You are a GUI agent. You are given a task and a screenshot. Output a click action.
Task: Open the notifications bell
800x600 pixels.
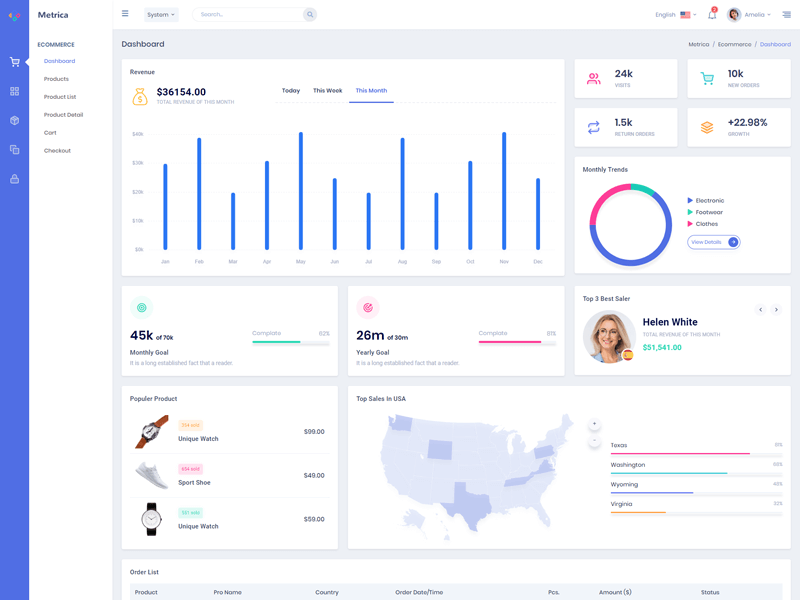coord(712,15)
